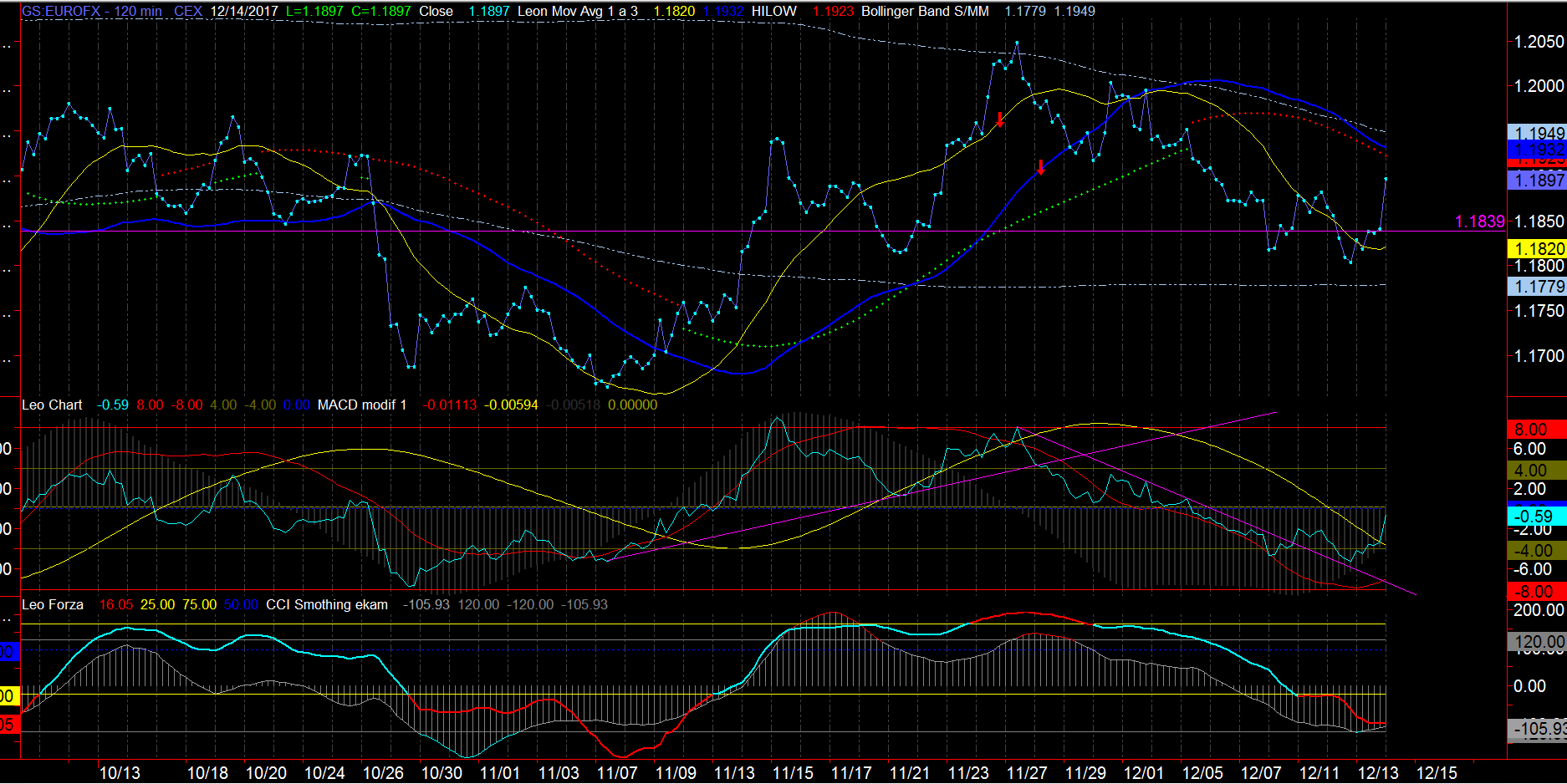
Task: Click the cyan -0.59 tag on the Leo Chart axis
Action: pyautogui.click(x=1538, y=517)
